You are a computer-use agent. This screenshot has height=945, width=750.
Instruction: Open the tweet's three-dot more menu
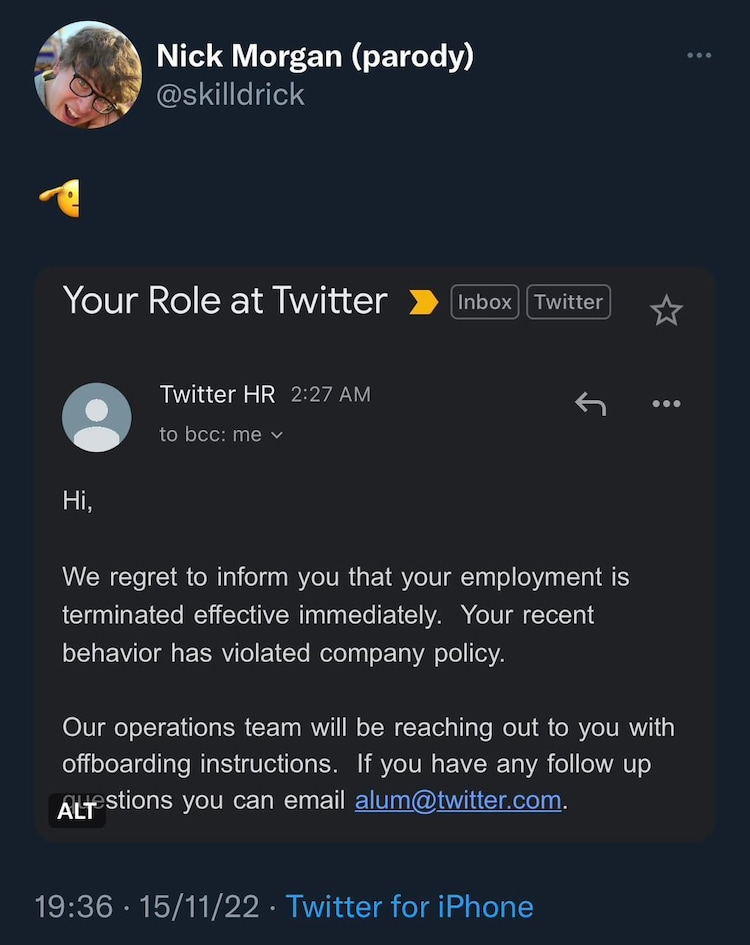(x=699, y=55)
